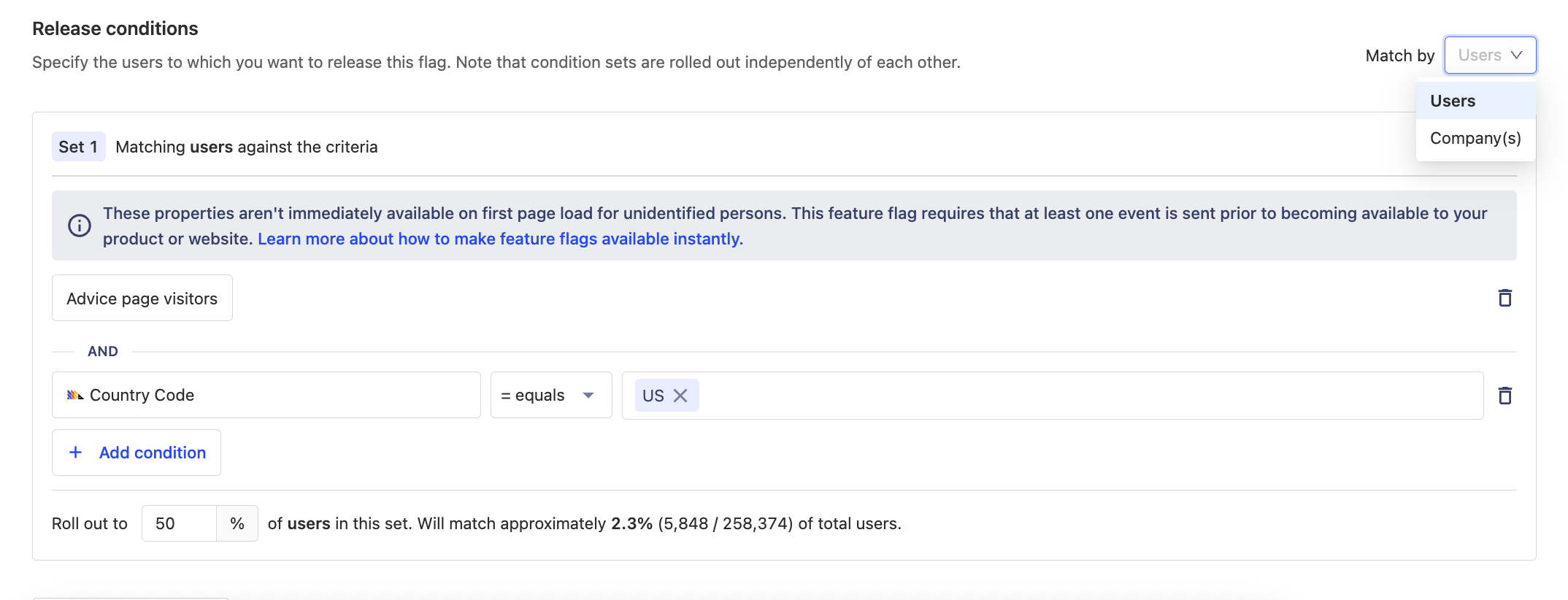The height and width of the screenshot is (600, 1568).
Task: Click the percent sign suffix of rollout
Action: [237, 523]
